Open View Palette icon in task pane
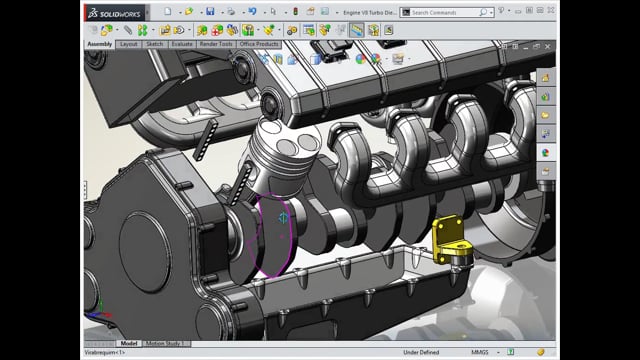 (x=546, y=133)
